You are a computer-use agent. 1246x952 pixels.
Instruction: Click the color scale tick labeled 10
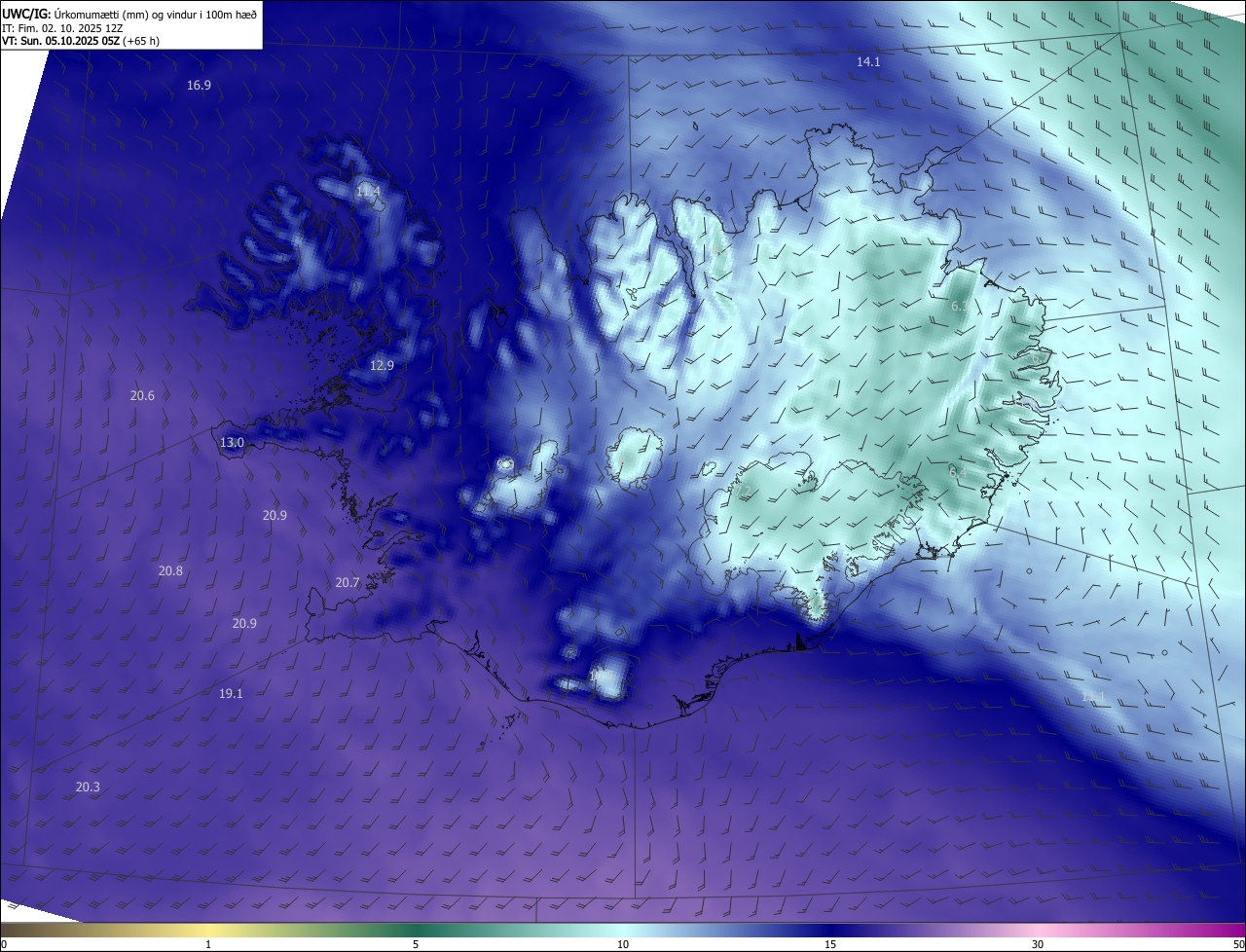pyautogui.click(x=623, y=944)
